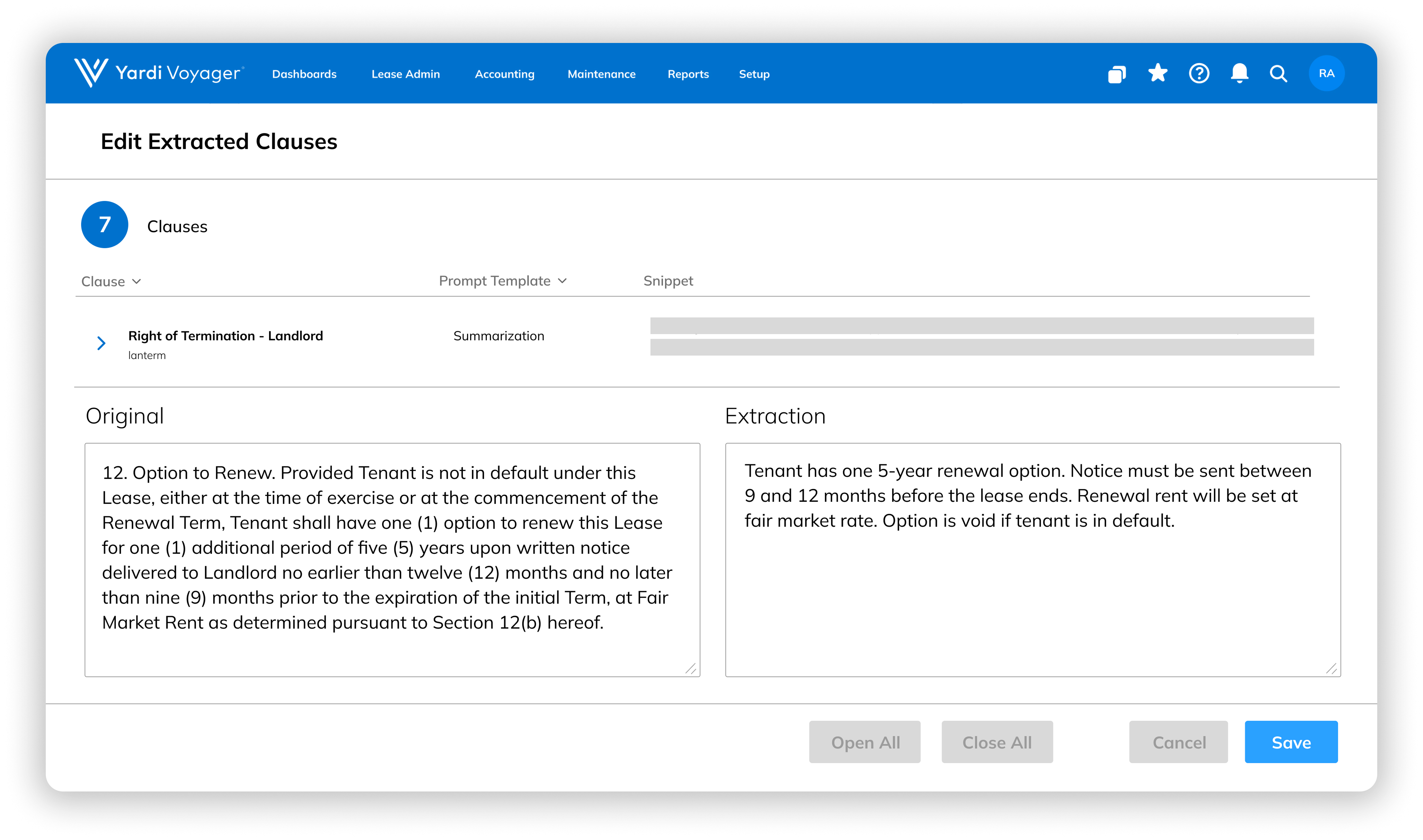1423x840 pixels.
Task: Grab the Original text area resize handle
Action: click(x=691, y=668)
